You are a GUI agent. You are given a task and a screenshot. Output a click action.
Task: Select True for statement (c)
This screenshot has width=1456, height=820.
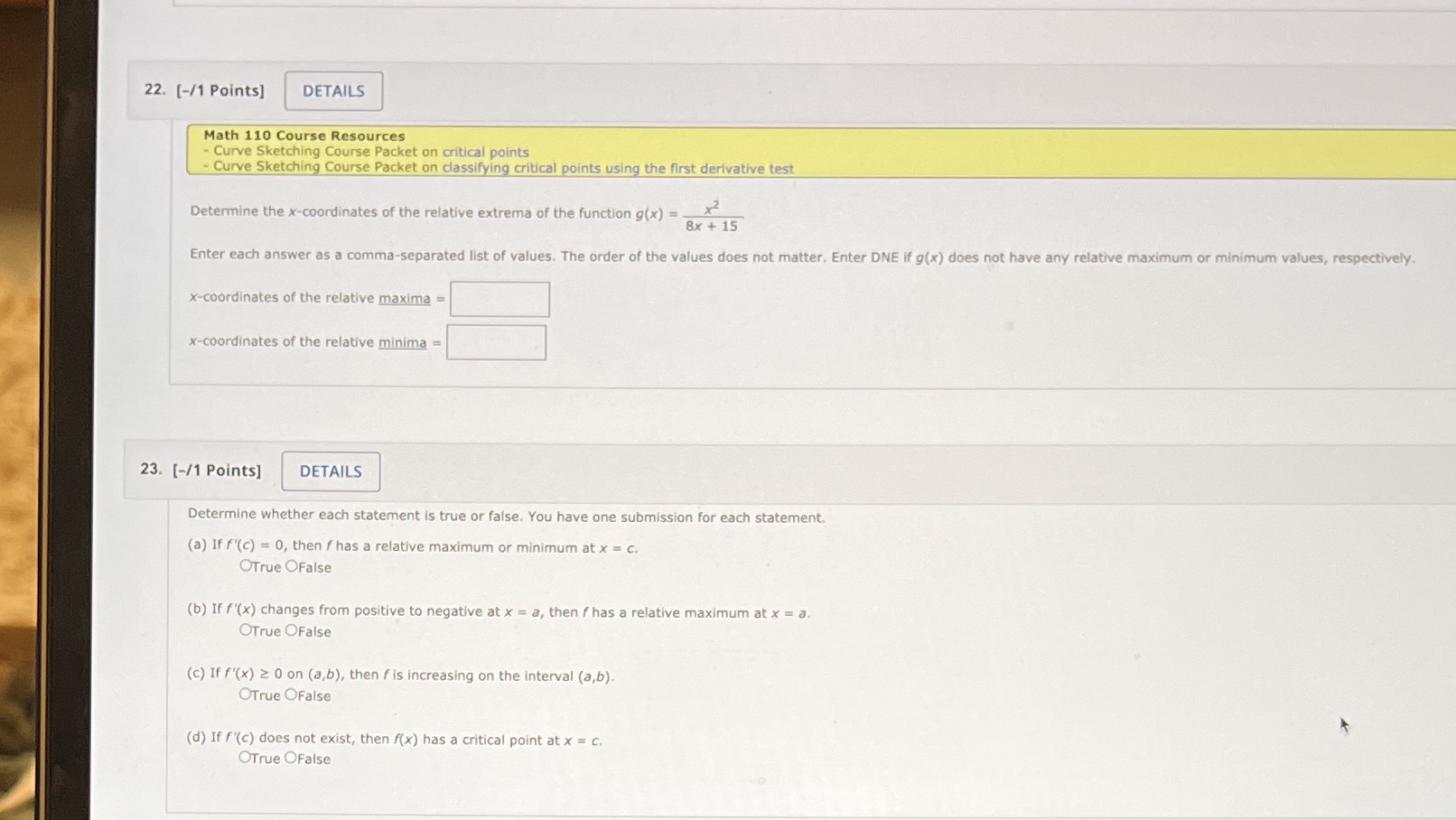click(245, 694)
